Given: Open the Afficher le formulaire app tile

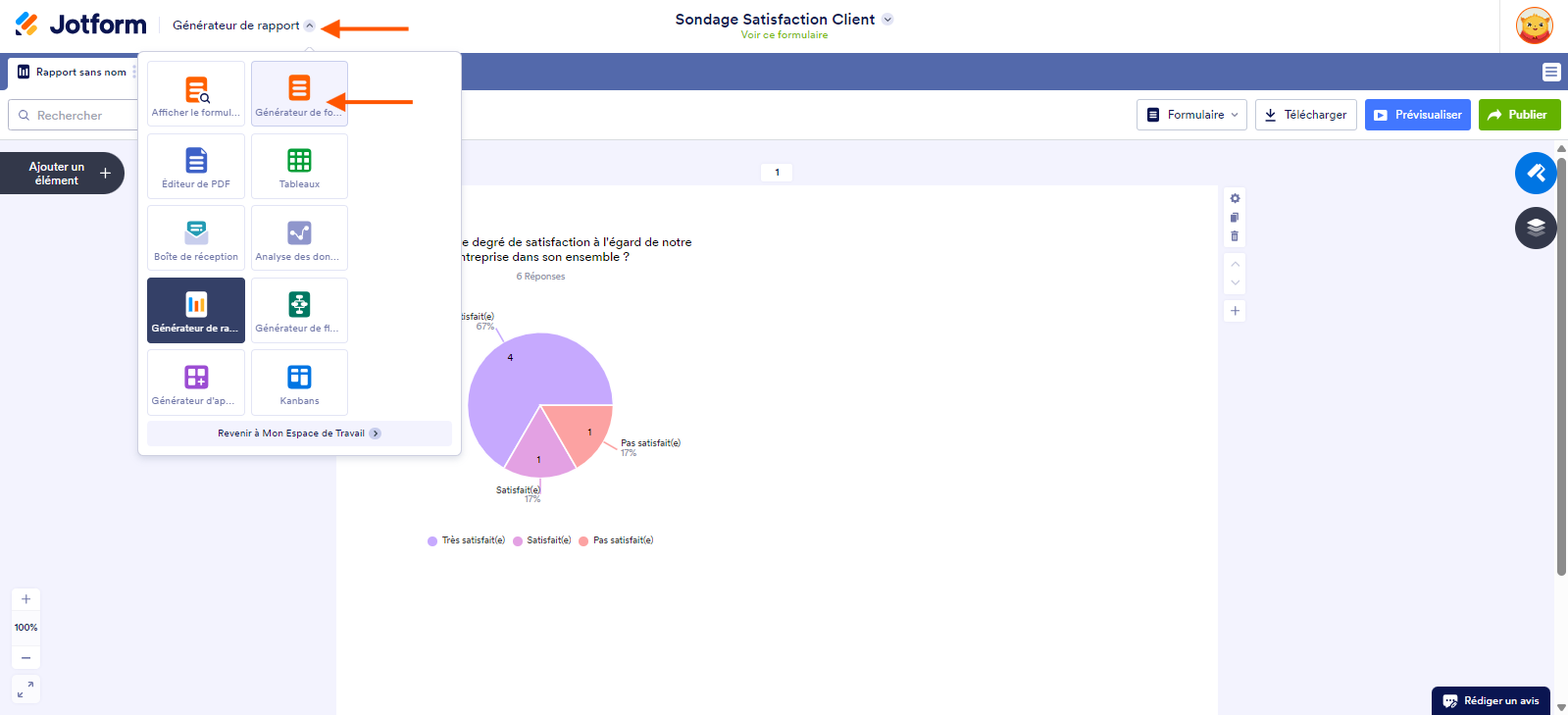Looking at the screenshot, I should coord(196,94).
